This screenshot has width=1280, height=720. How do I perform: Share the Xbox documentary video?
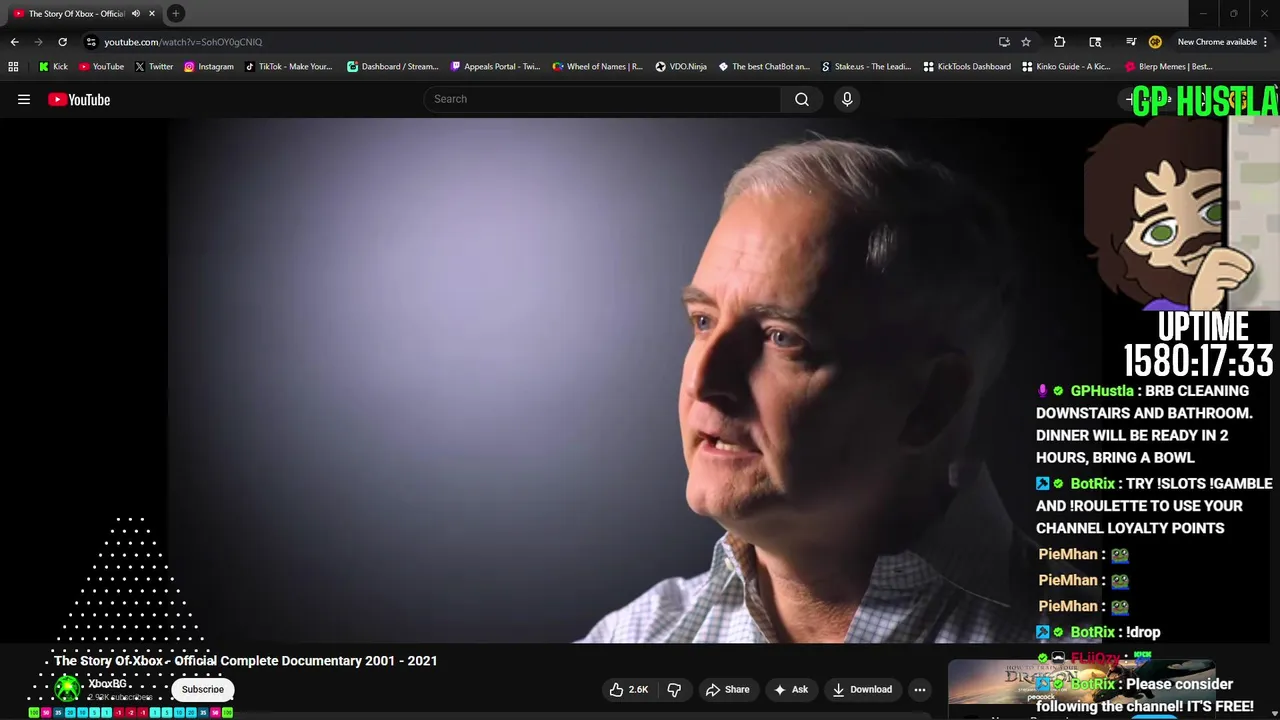click(x=727, y=689)
